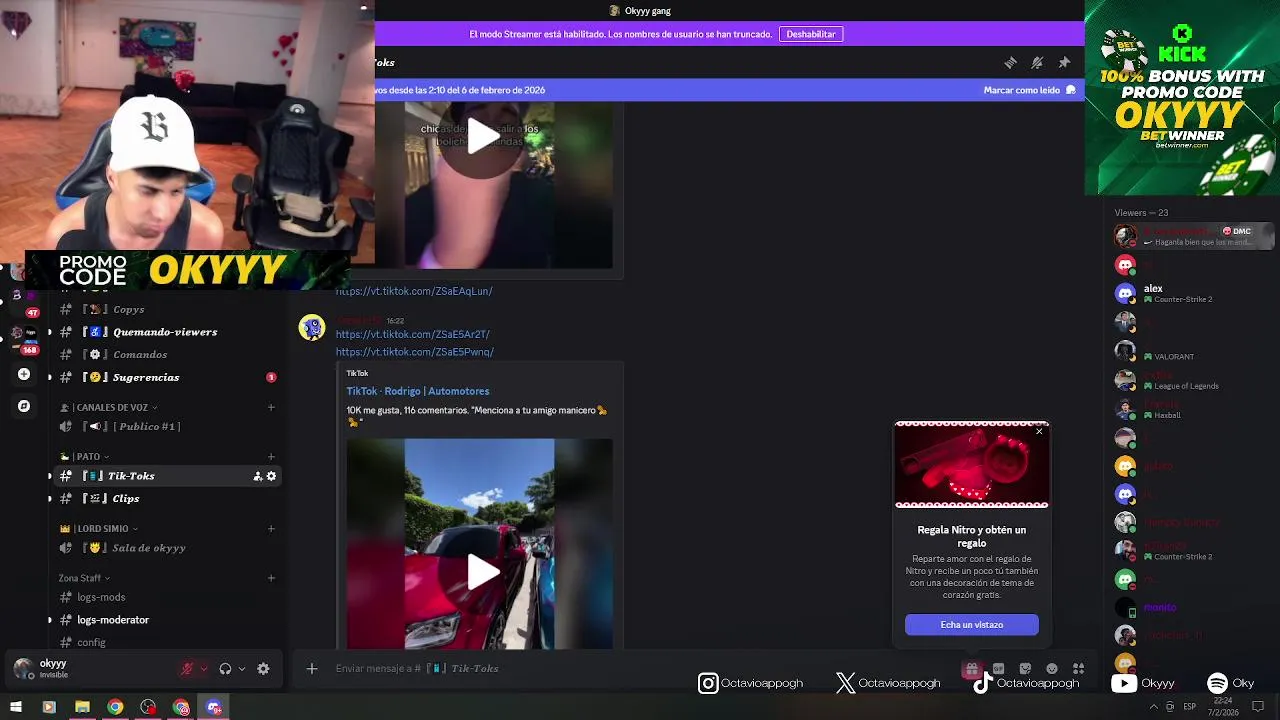1280x720 pixels.
Task: Add channel to CANALES DE VOZ plus
Action: [271, 407]
